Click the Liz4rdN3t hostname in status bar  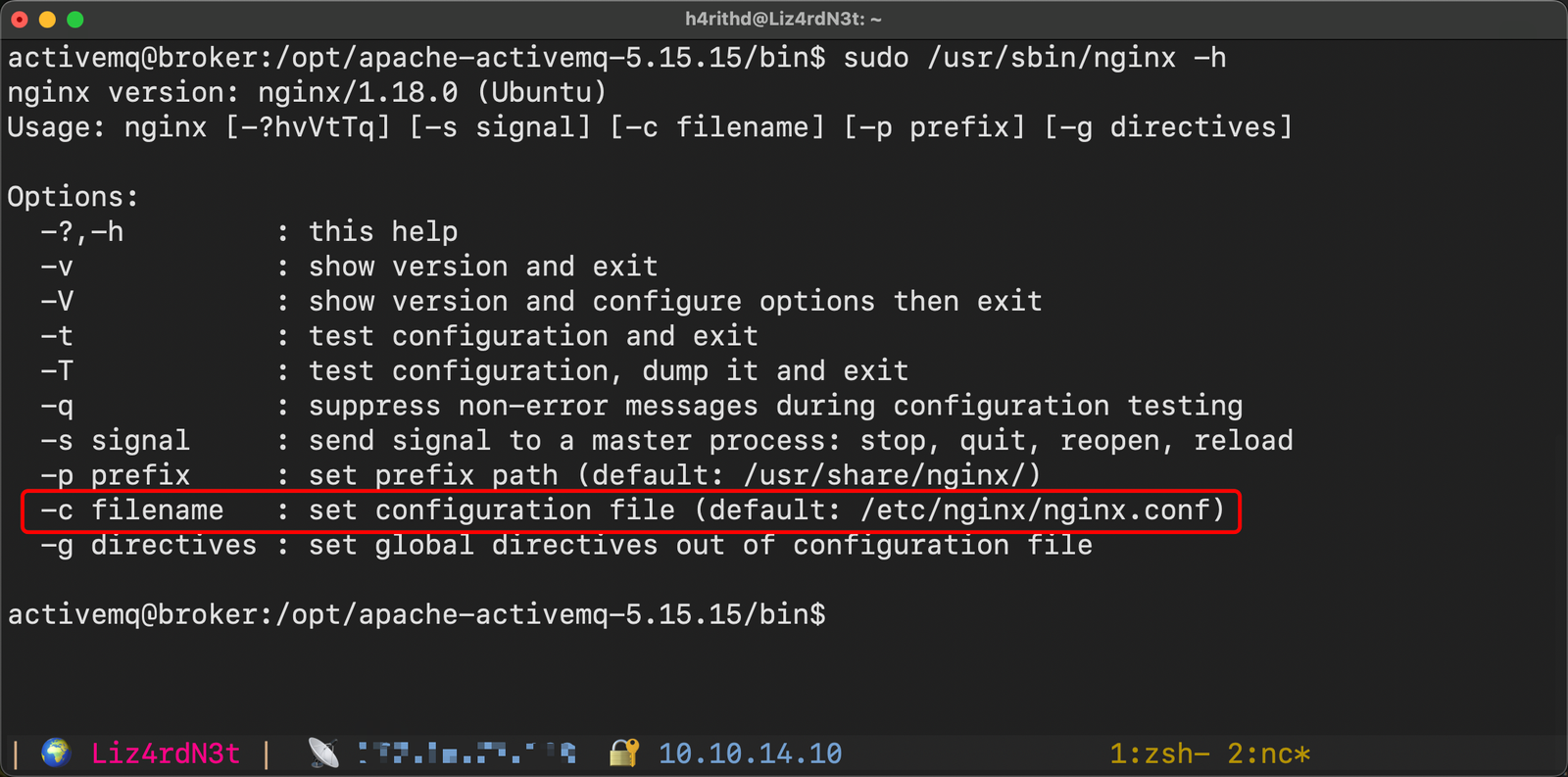point(165,753)
